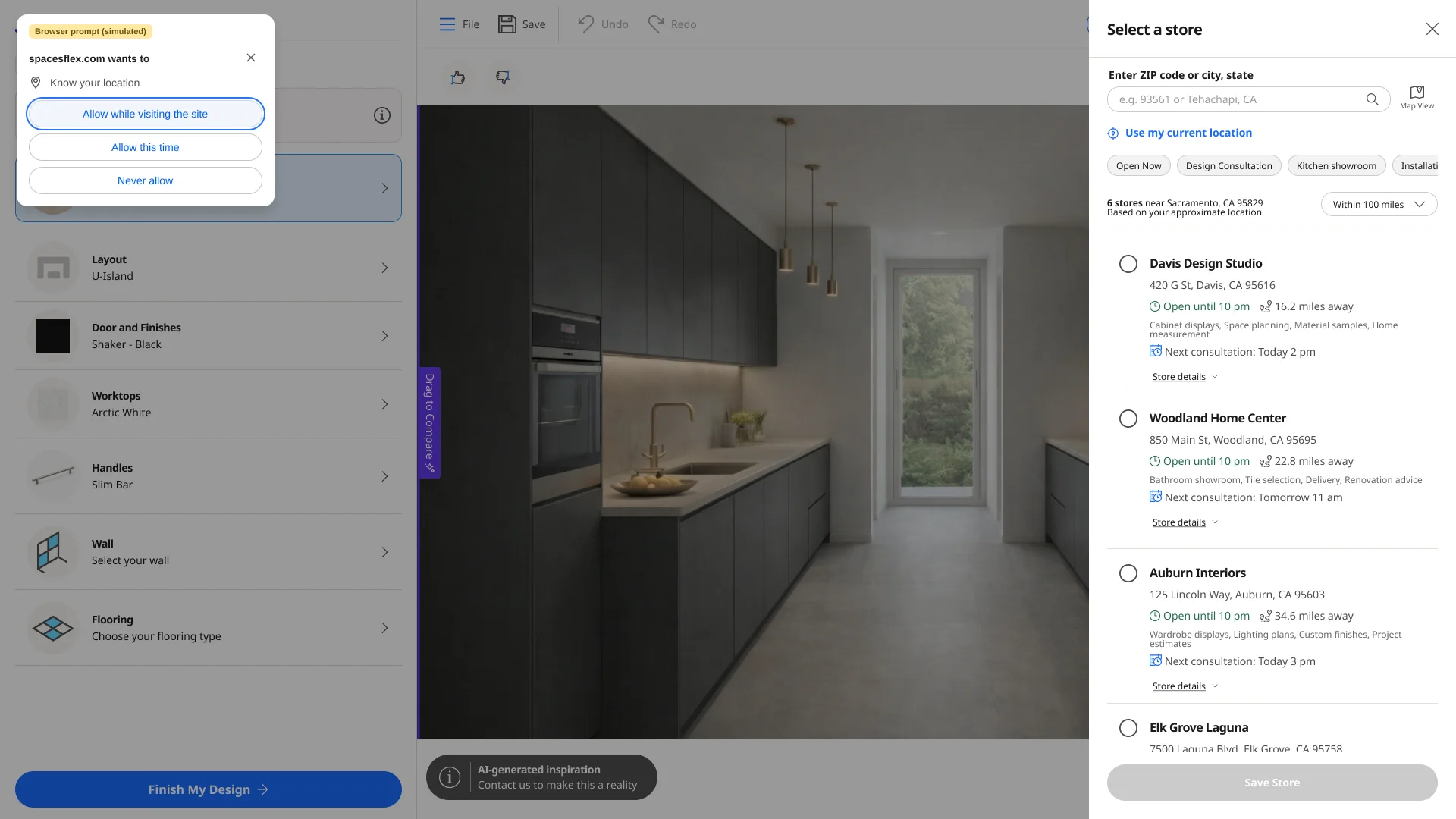The width and height of the screenshot is (1456, 819).
Task: Select the Davis Design Studio radio button
Action: click(x=1128, y=264)
